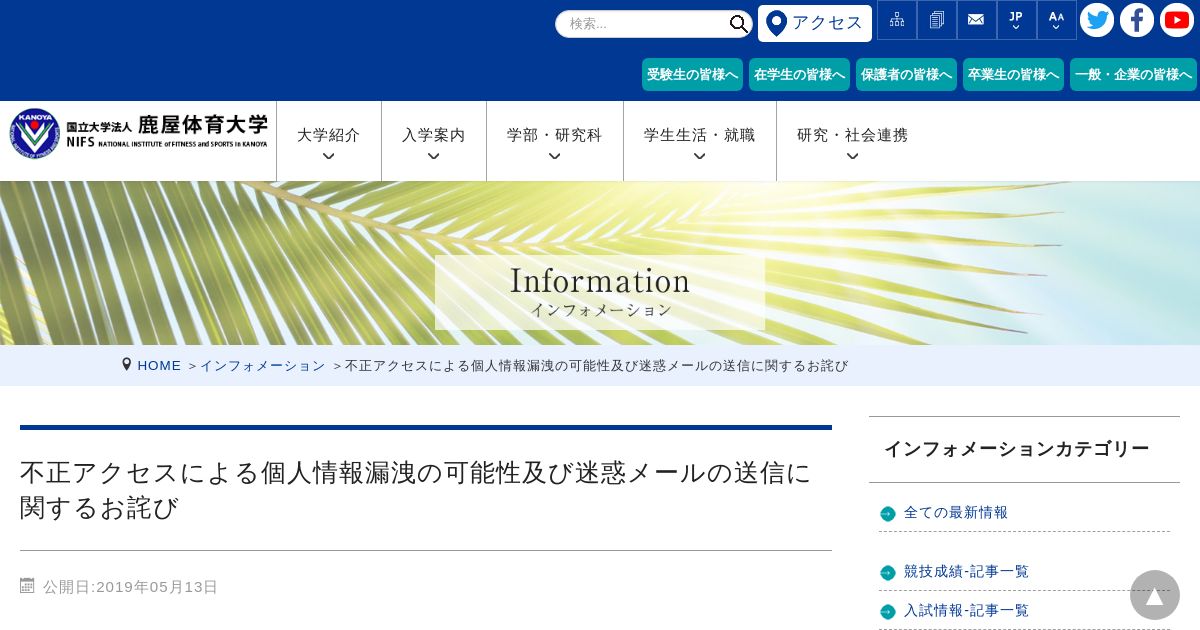Click the university logo emblem
1200x630 pixels.
(x=35, y=133)
